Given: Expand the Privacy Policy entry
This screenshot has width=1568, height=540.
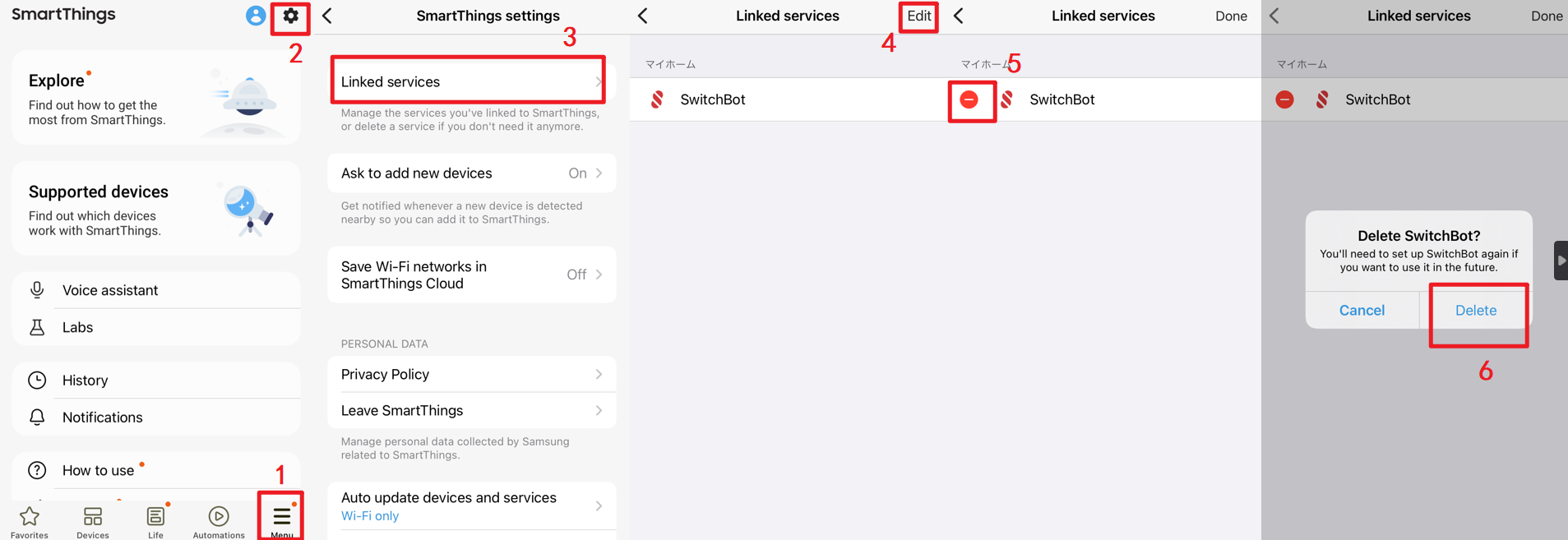Looking at the screenshot, I should click(471, 374).
